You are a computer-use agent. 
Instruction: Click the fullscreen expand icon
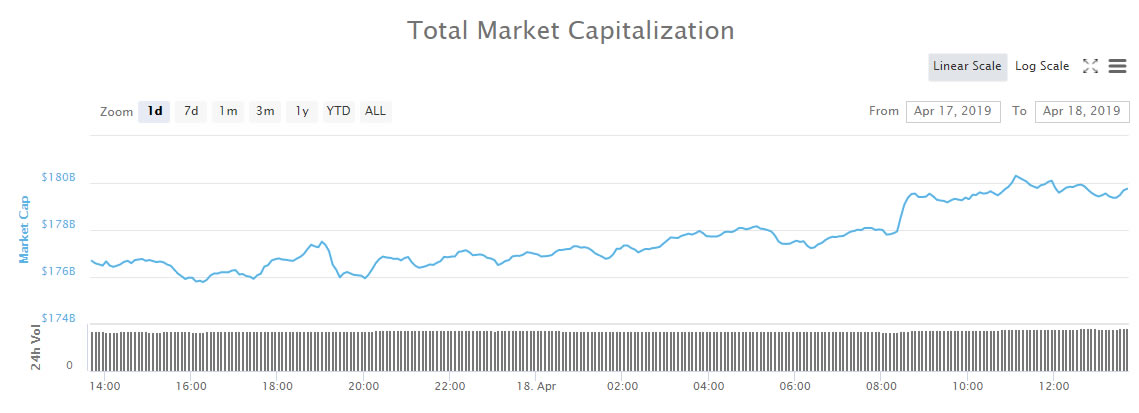pyautogui.click(x=1090, y=66)
